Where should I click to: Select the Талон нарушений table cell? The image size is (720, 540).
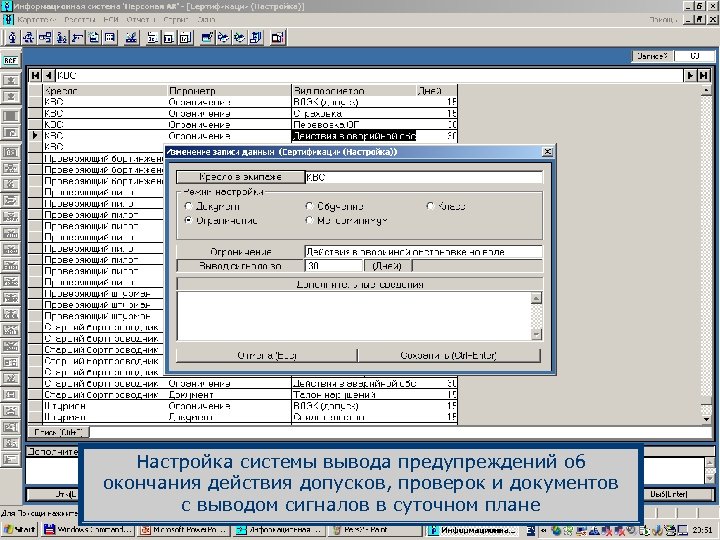(354, 394)
